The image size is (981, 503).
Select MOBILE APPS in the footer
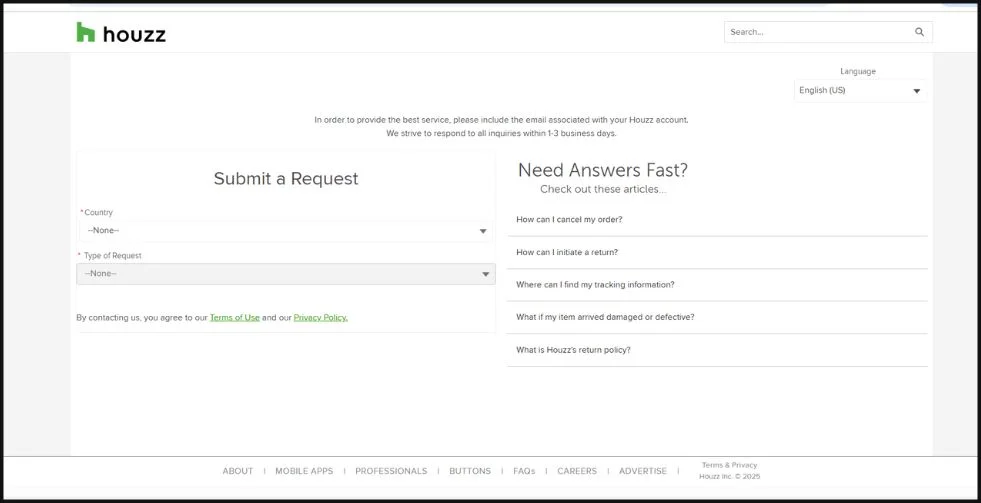pos(304,471)
